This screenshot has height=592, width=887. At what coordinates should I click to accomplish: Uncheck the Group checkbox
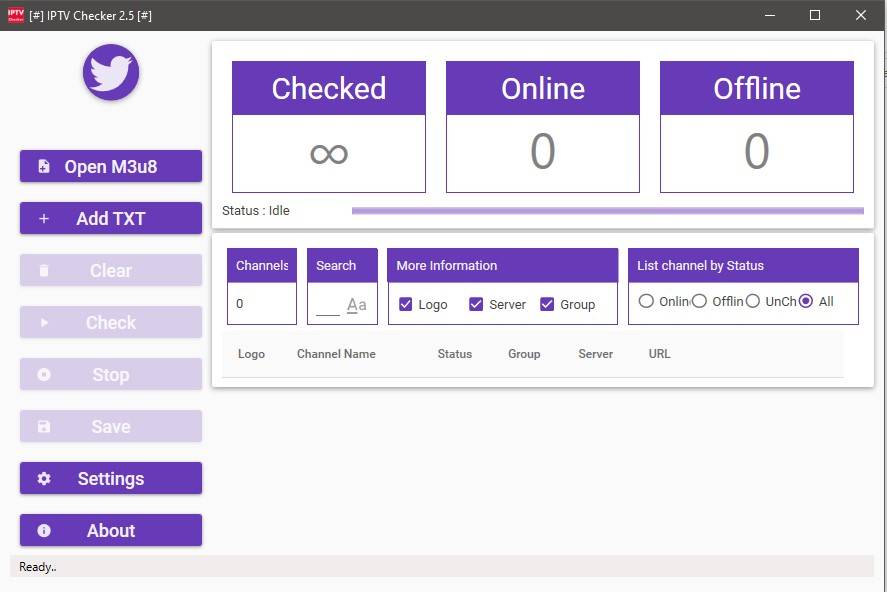(x=549, y=304)
